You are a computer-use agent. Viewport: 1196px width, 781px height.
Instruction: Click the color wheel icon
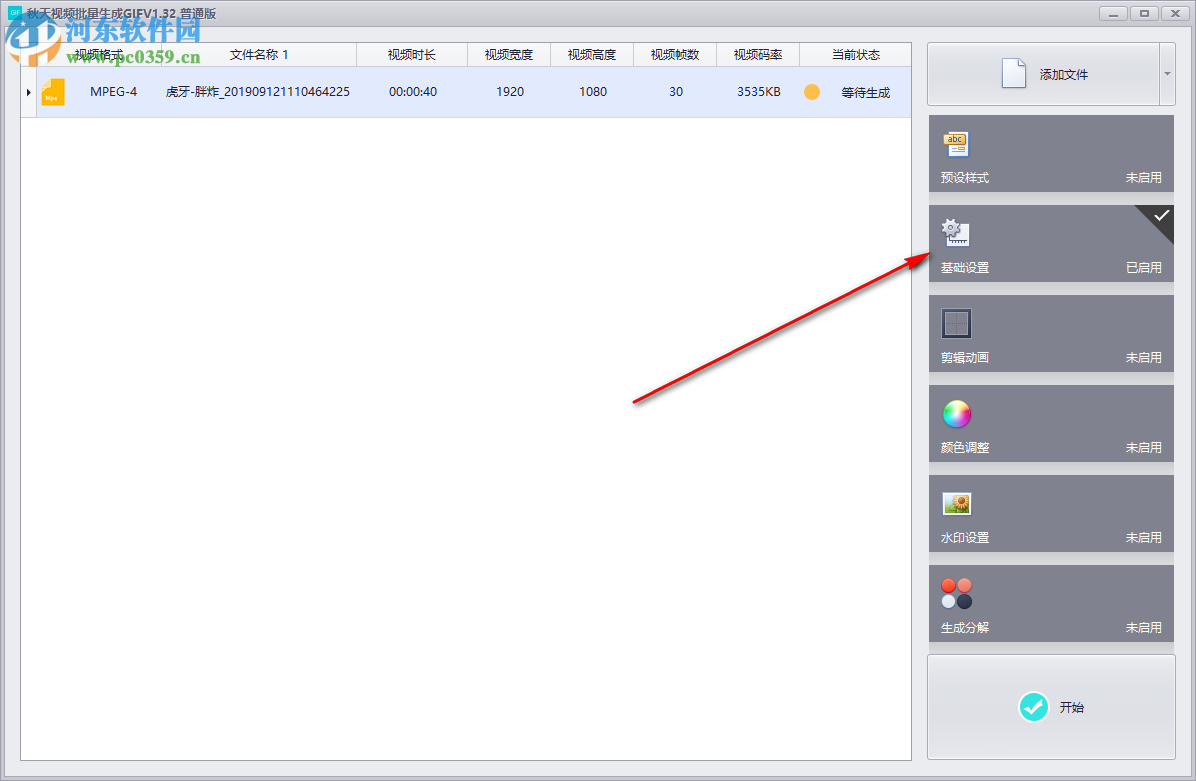(956, 414)
